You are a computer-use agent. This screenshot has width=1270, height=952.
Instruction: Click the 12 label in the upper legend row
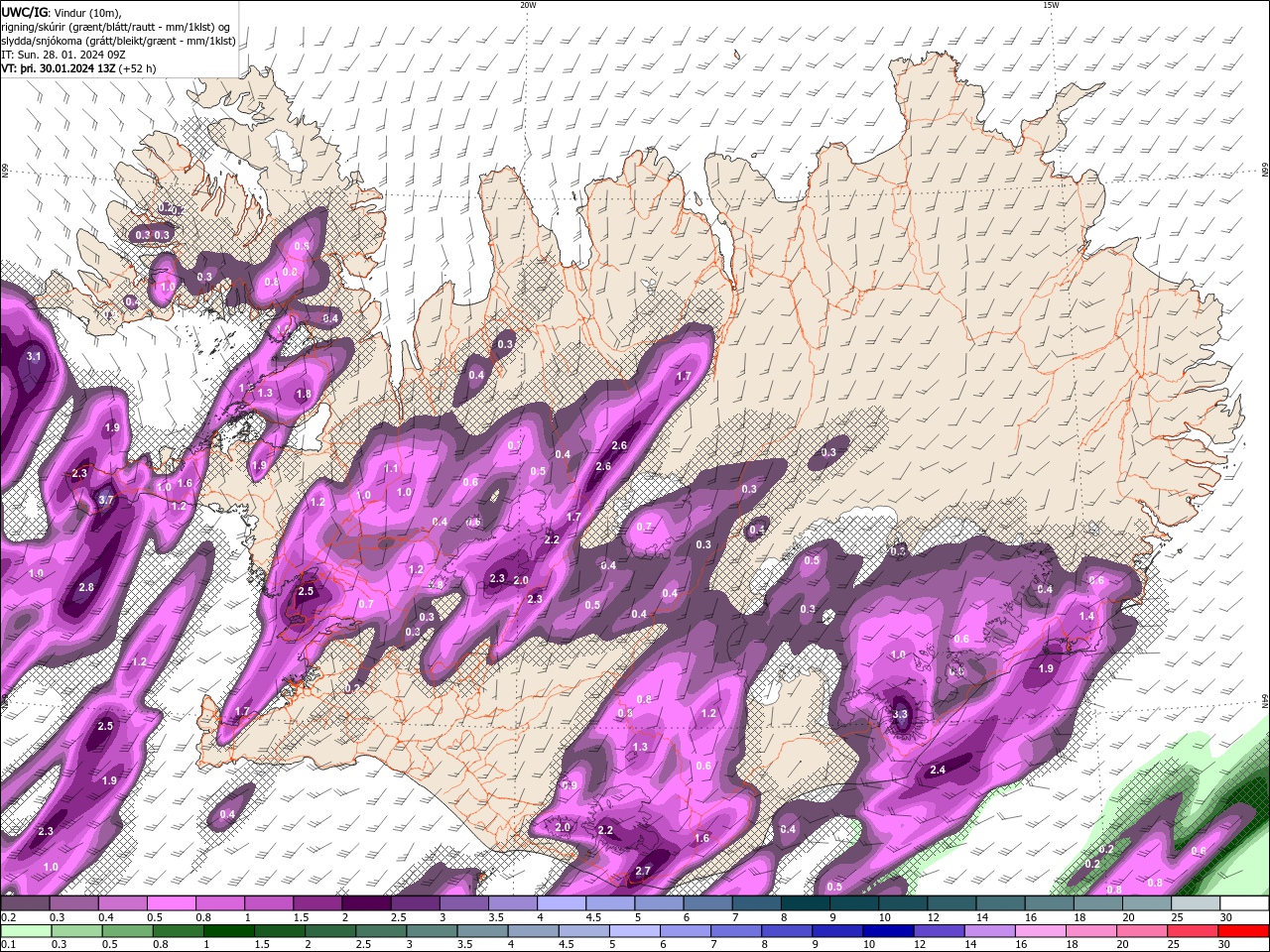(x=933, y=917)
